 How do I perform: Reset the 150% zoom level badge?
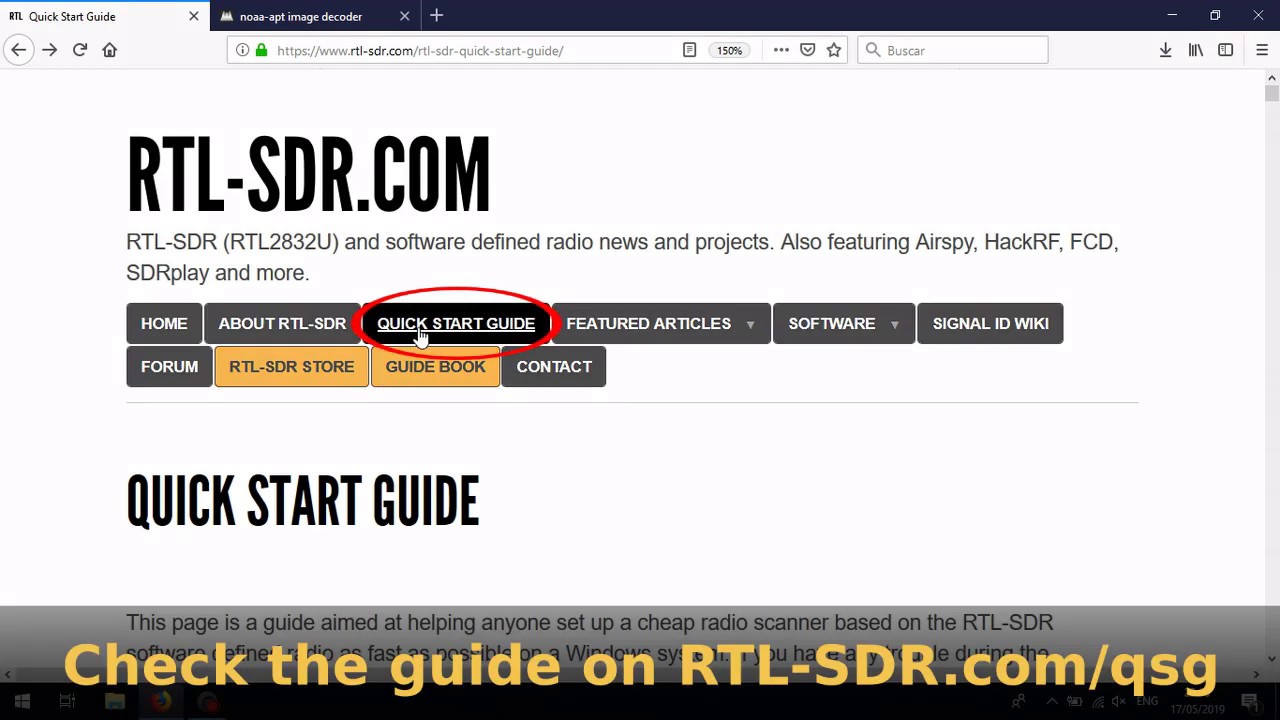click(729, 50)
